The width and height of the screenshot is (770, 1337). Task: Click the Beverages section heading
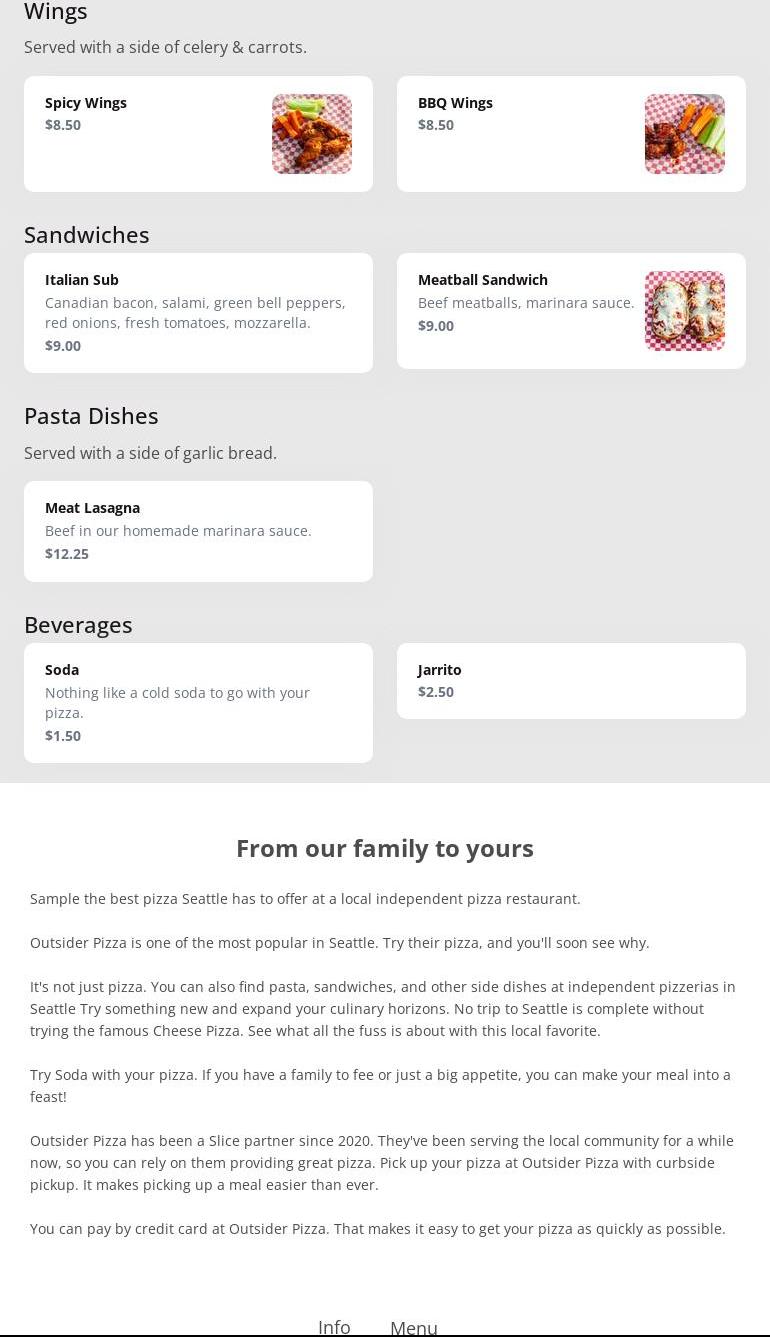tap(78, 625)
